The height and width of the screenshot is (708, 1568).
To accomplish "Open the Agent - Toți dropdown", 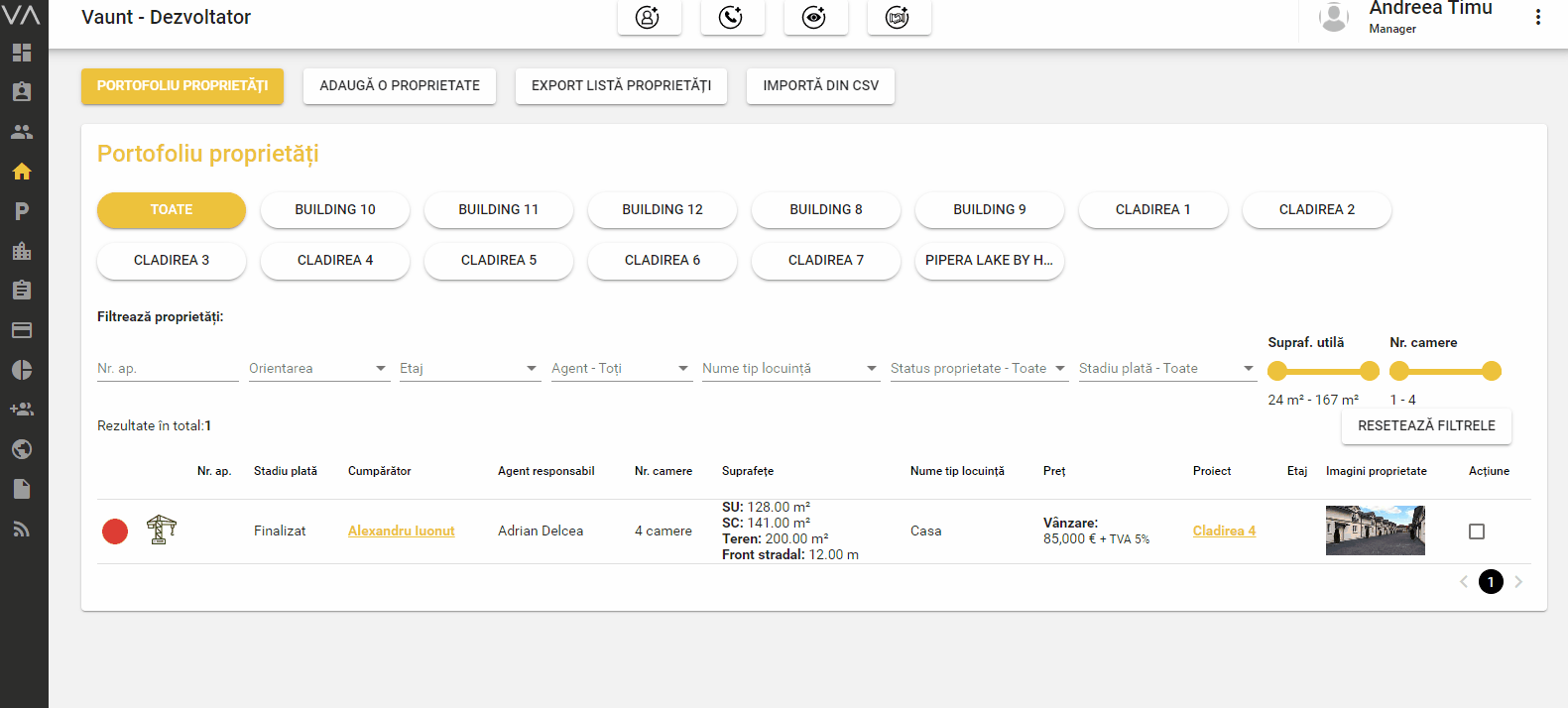I will (620, 369).
